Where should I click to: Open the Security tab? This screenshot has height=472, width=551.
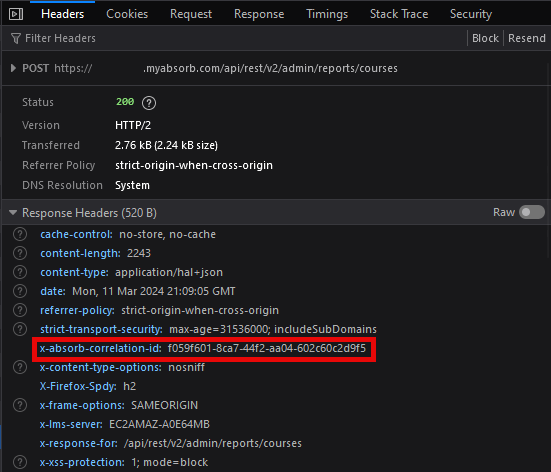point(471,14)
